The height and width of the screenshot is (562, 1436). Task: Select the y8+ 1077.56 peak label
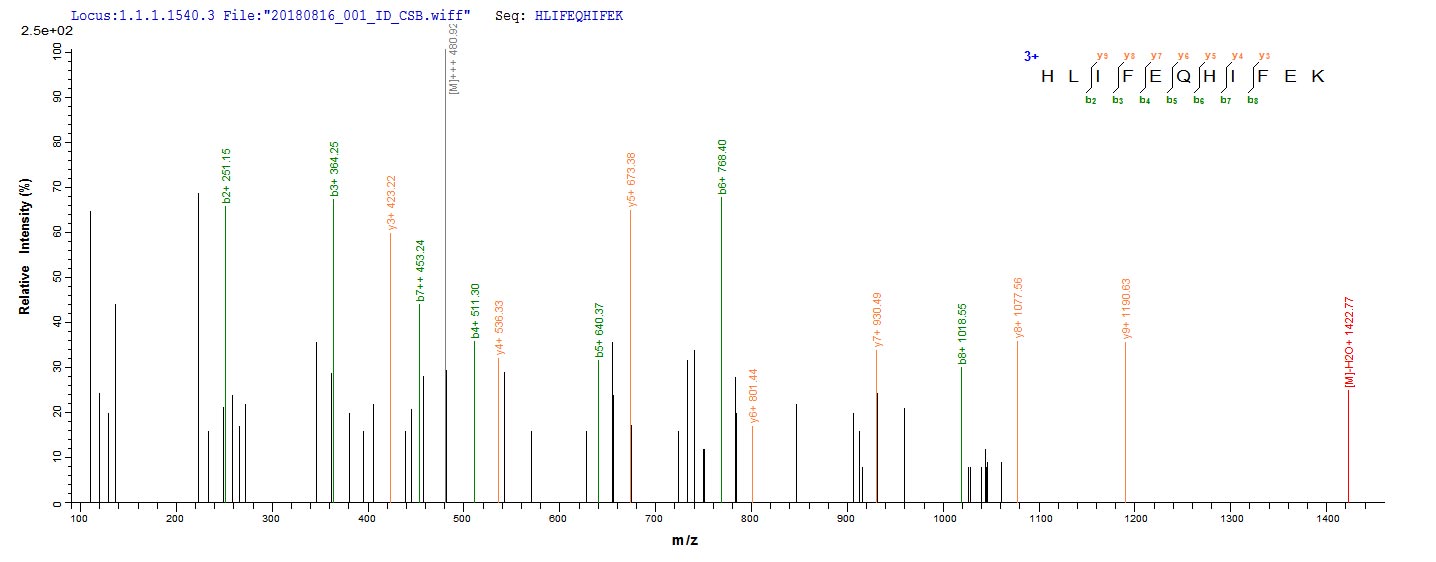pyautogui.click(x=1019, y=310)
